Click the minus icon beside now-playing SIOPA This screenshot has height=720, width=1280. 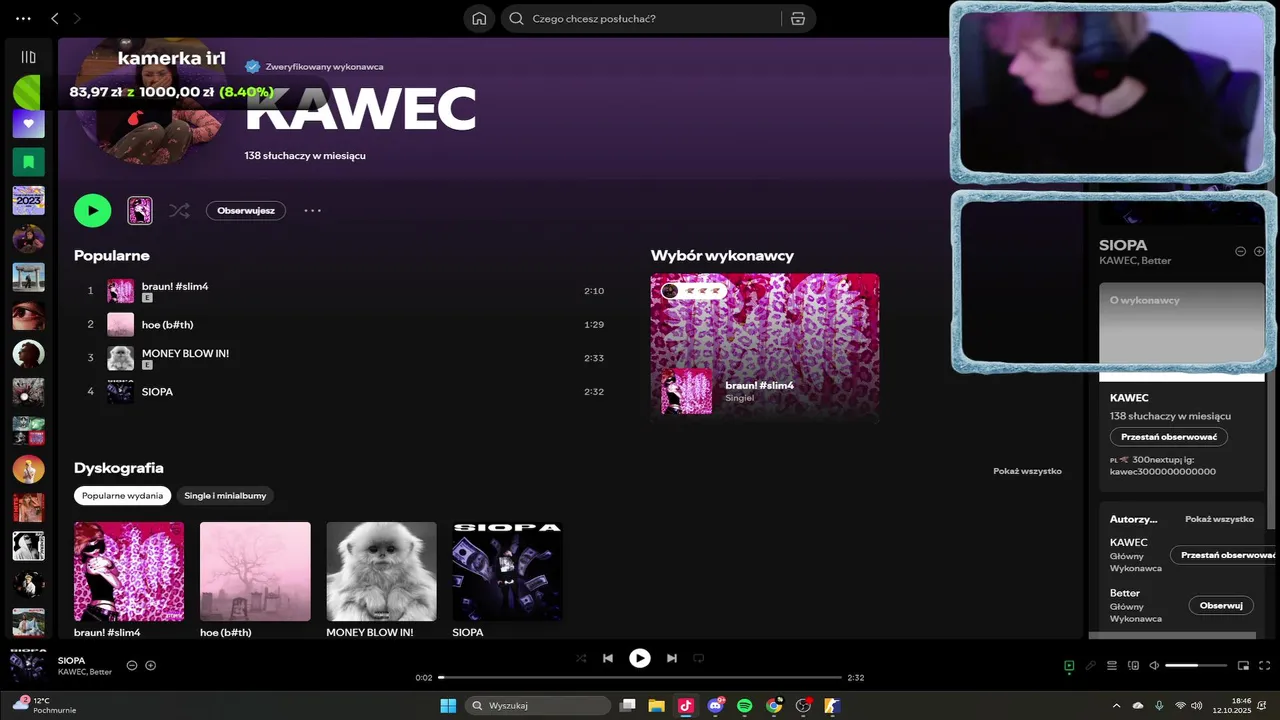131,665
